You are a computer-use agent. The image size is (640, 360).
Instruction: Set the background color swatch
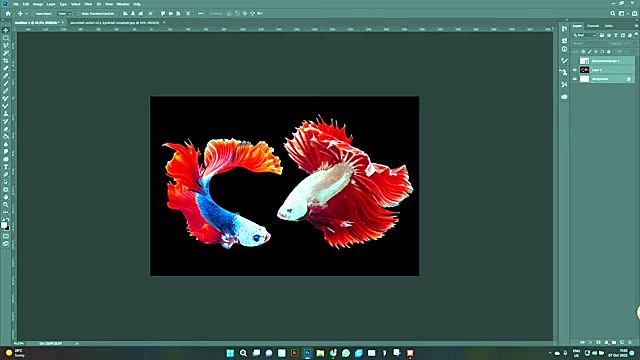click(7, 228)
